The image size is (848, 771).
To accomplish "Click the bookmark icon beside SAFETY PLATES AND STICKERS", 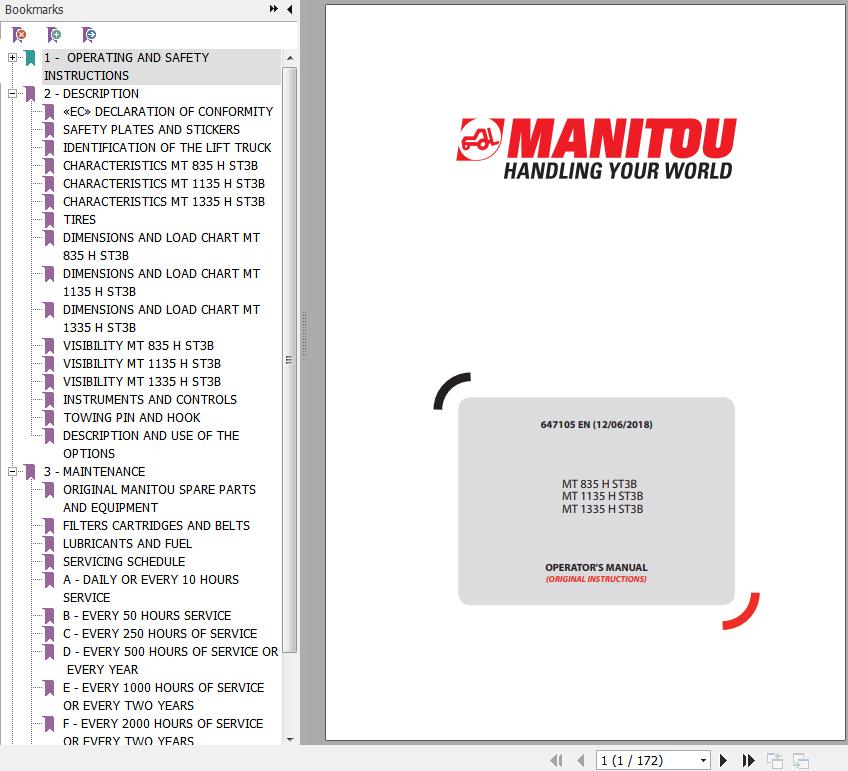I will click(49, 130).
